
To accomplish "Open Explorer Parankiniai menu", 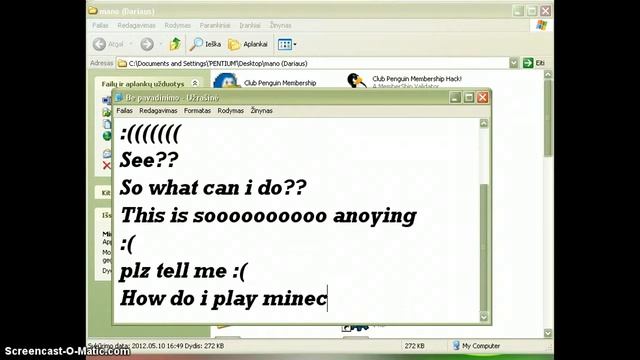I will 215,25.
